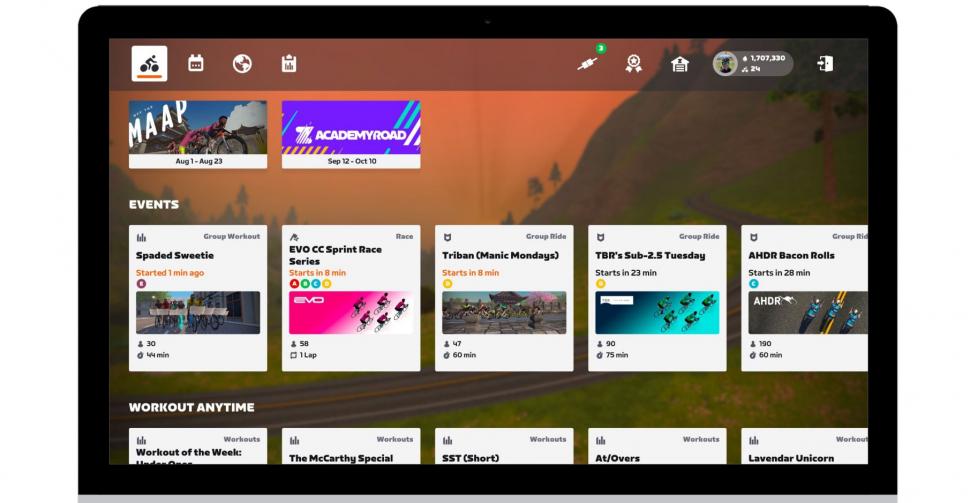The image size is (970, 503).
Task: Click the category E badge on Spaded Sweetie
Action: click(141, 284)
